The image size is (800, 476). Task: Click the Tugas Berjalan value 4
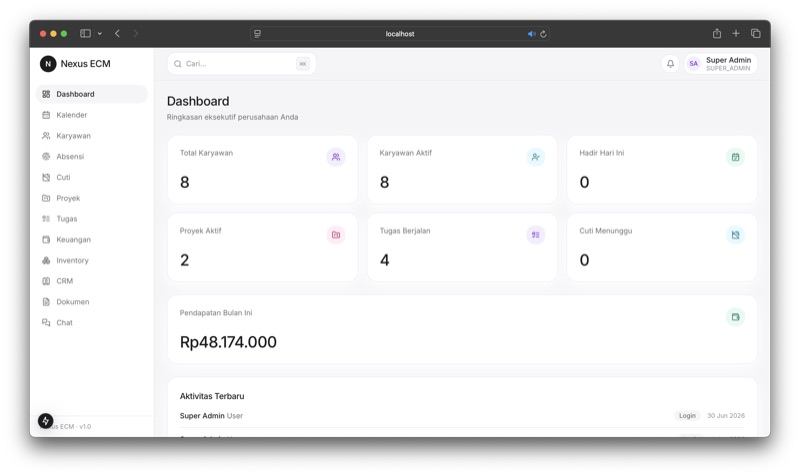(x=384, y=260)
